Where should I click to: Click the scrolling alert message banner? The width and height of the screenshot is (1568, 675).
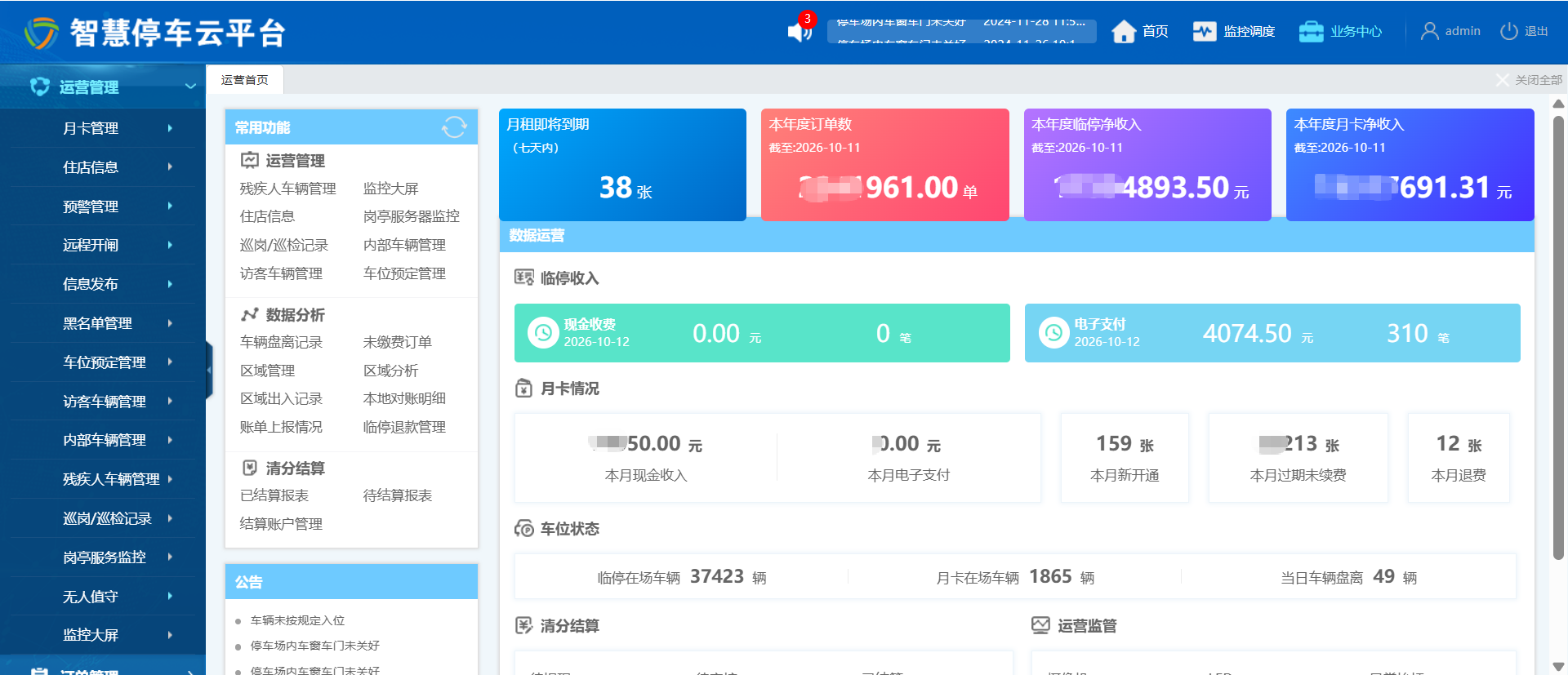(962, 31)
